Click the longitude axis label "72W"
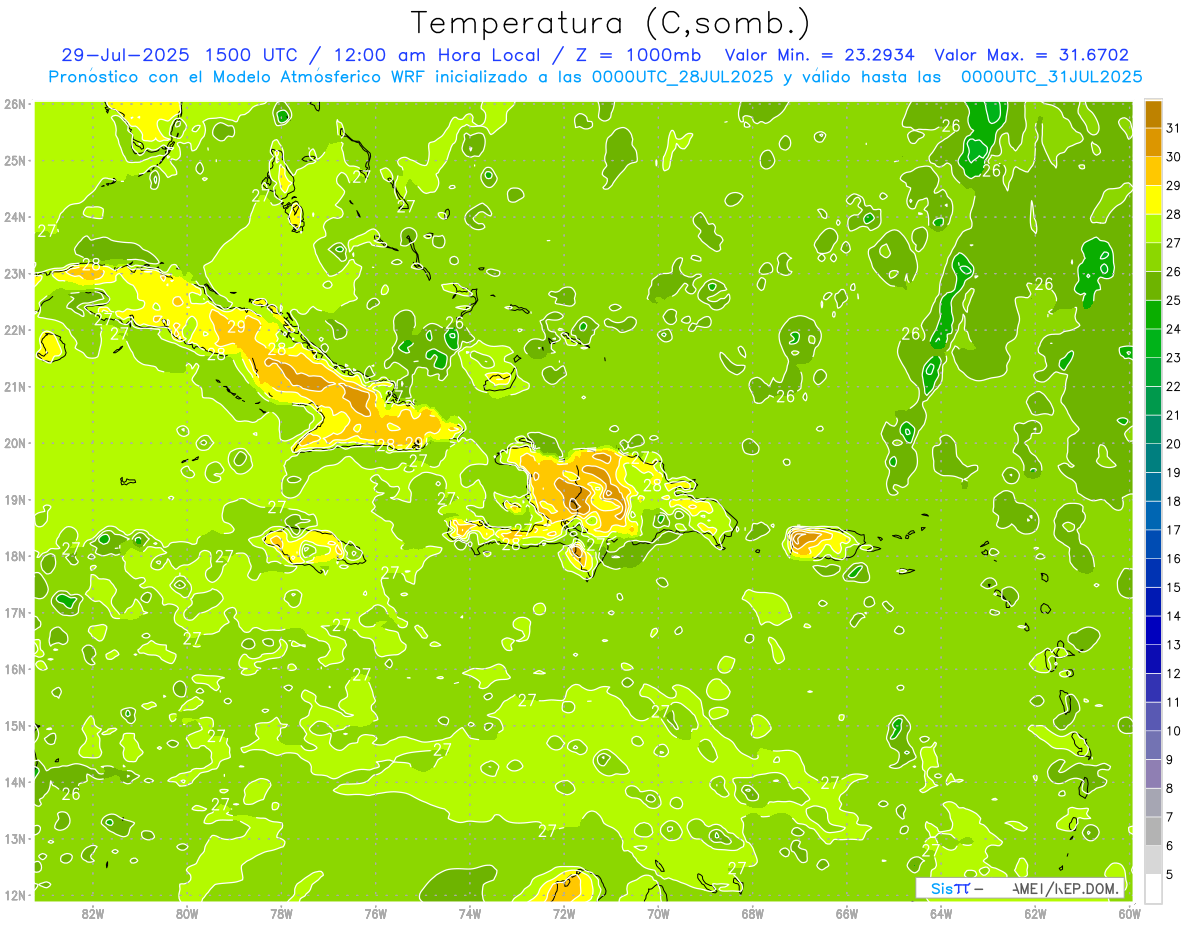 564,913
